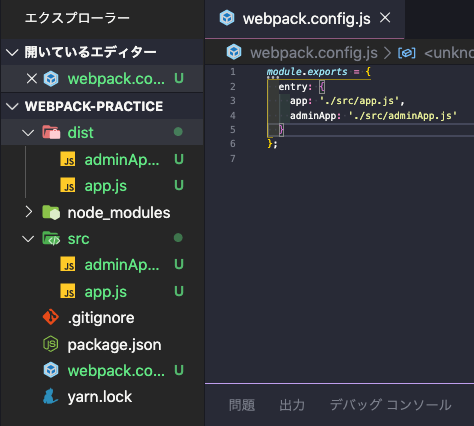
Task: Click closing brace on line 5
Action: tap(281, 130)
